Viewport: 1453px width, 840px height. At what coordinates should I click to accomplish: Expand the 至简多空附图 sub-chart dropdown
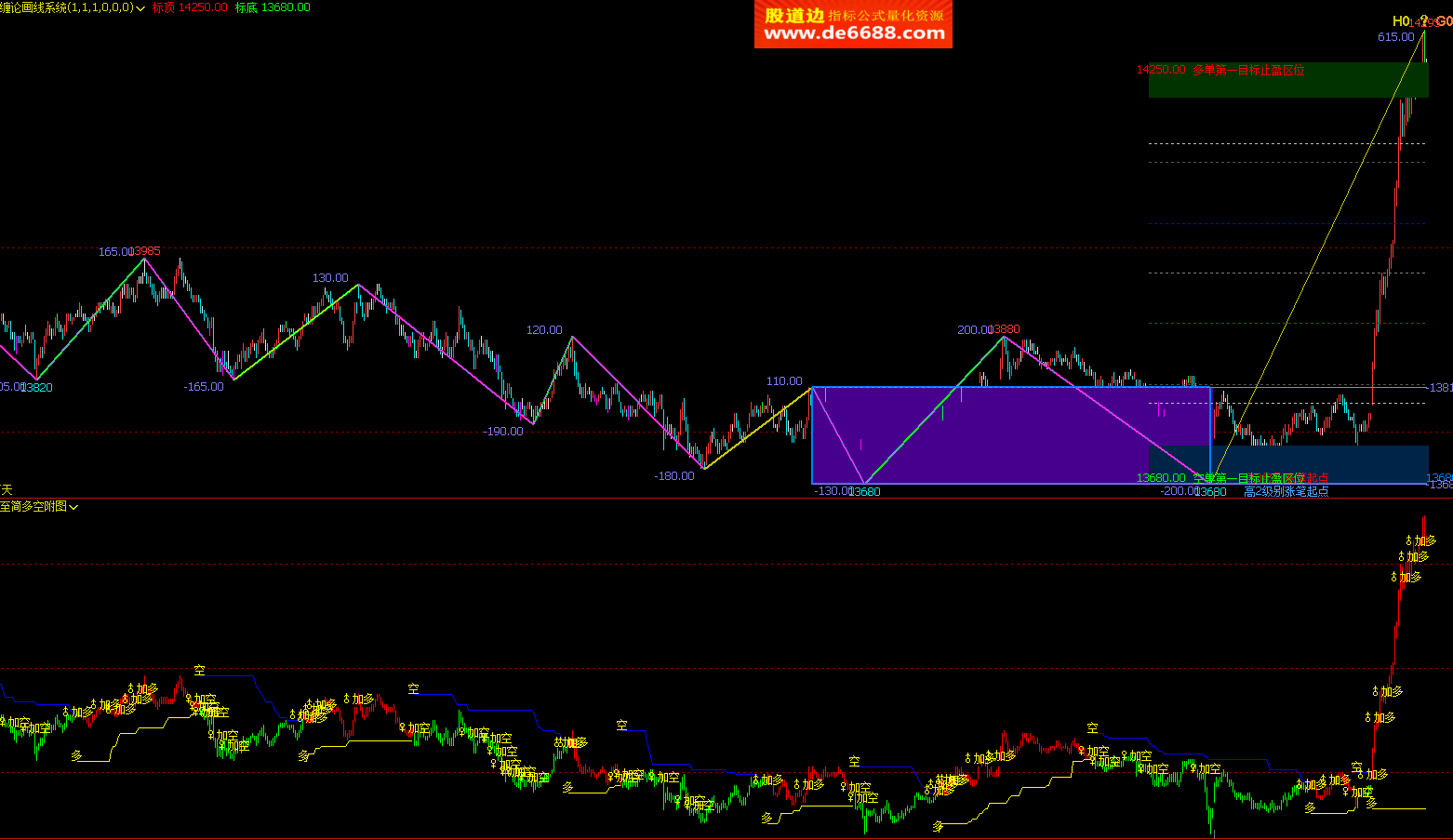[73, 507]
